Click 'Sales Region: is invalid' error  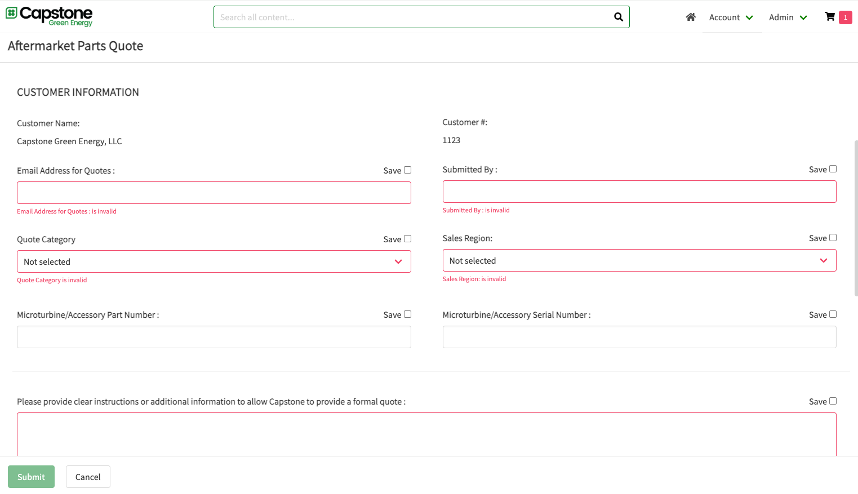point(474,279)
